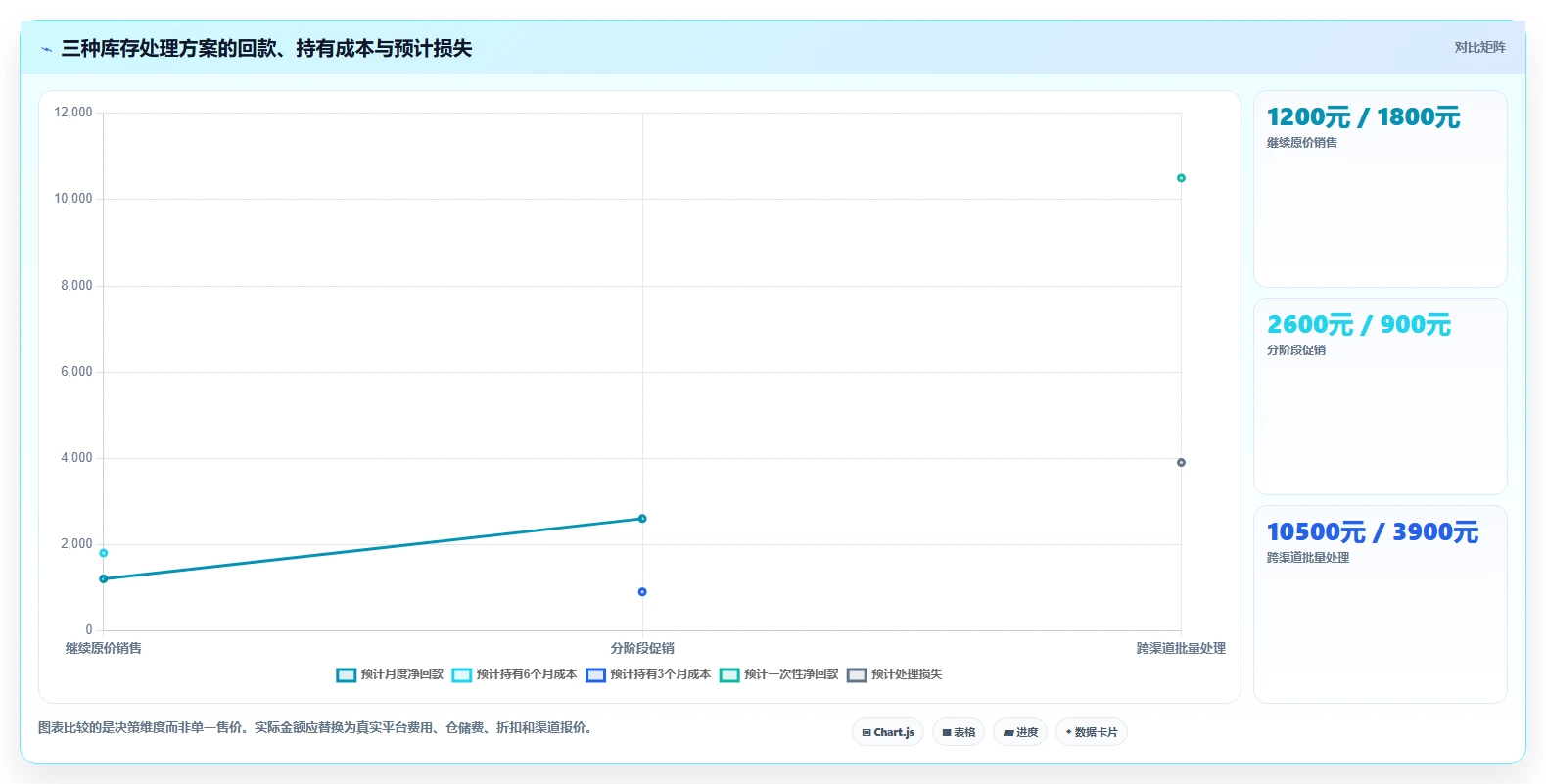Click the 2,000 y-axis tick label
This screenshot has height=784, width=1546.
[x=76, y=544]
